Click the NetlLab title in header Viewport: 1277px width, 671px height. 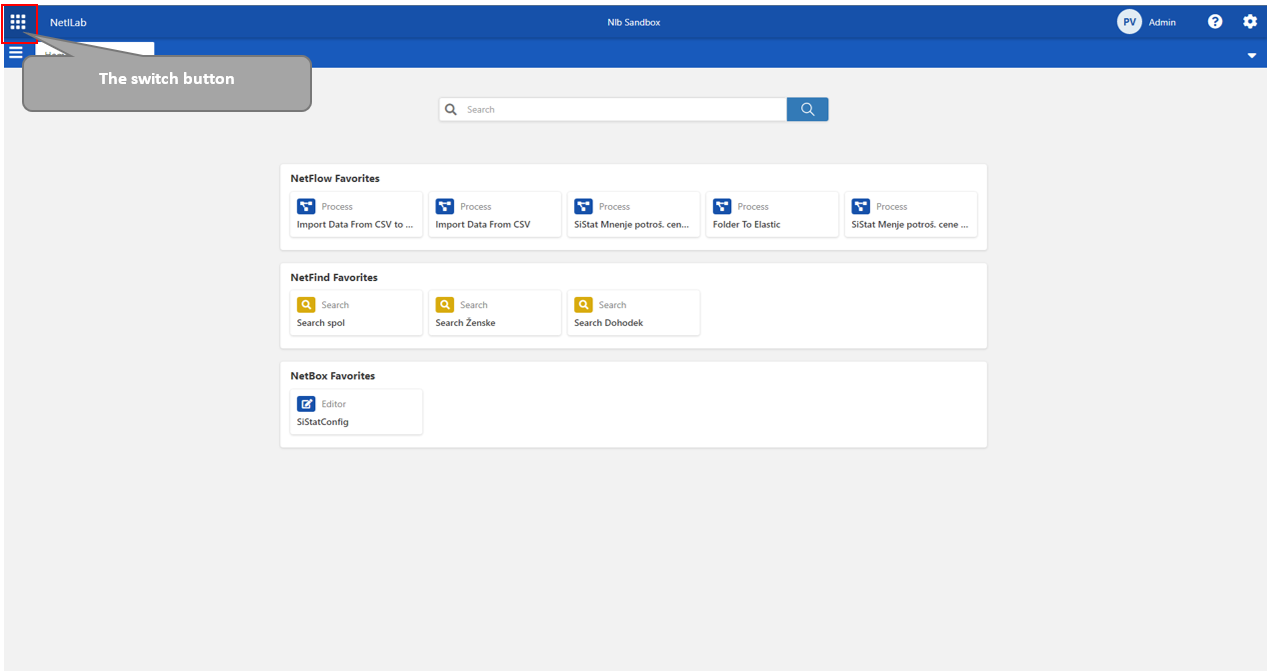tap(68, 22)
